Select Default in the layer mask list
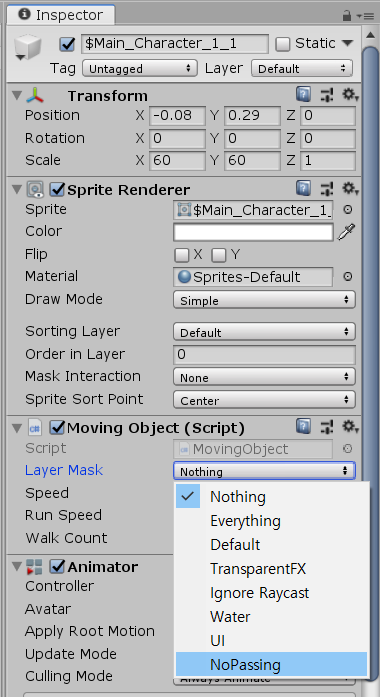 (x=272, y=545)
